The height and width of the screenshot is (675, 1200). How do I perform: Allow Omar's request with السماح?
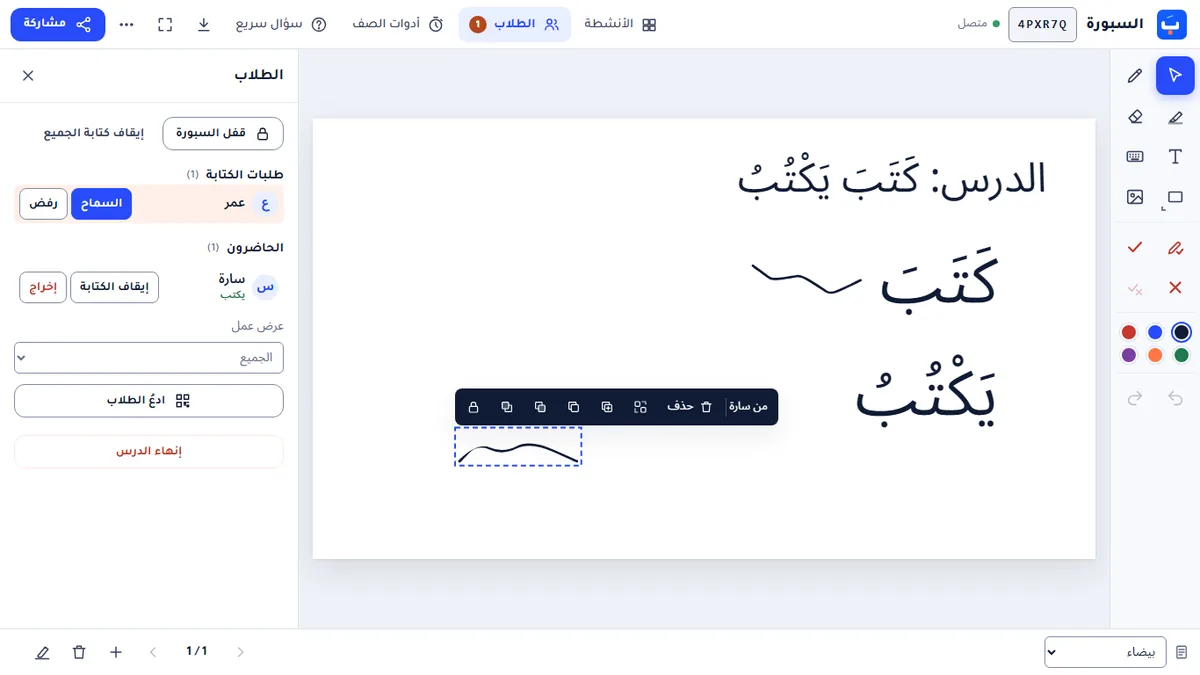click(101, 203)
